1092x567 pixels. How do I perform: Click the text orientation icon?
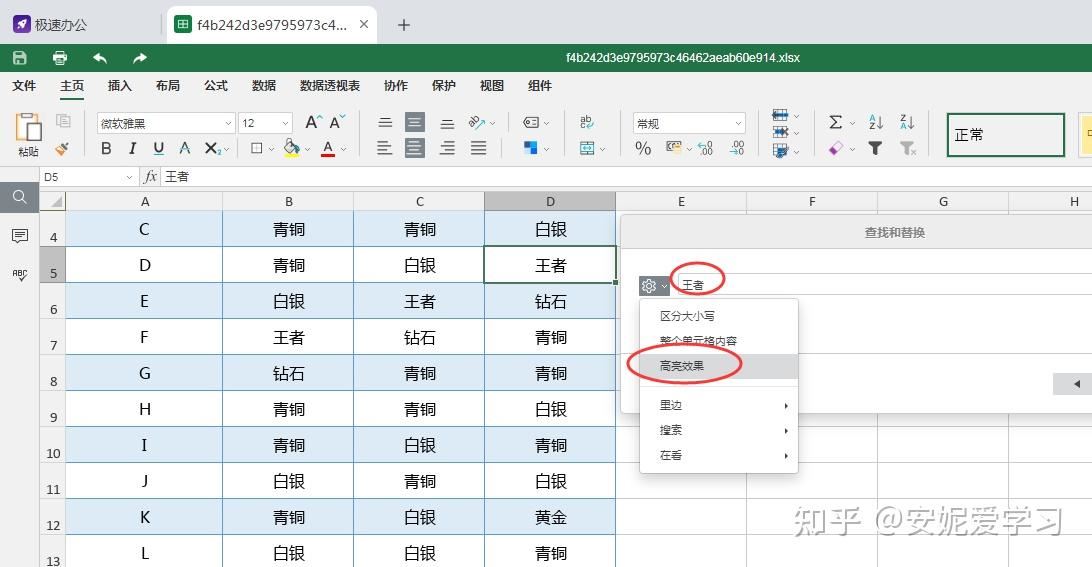coord(477,123)
